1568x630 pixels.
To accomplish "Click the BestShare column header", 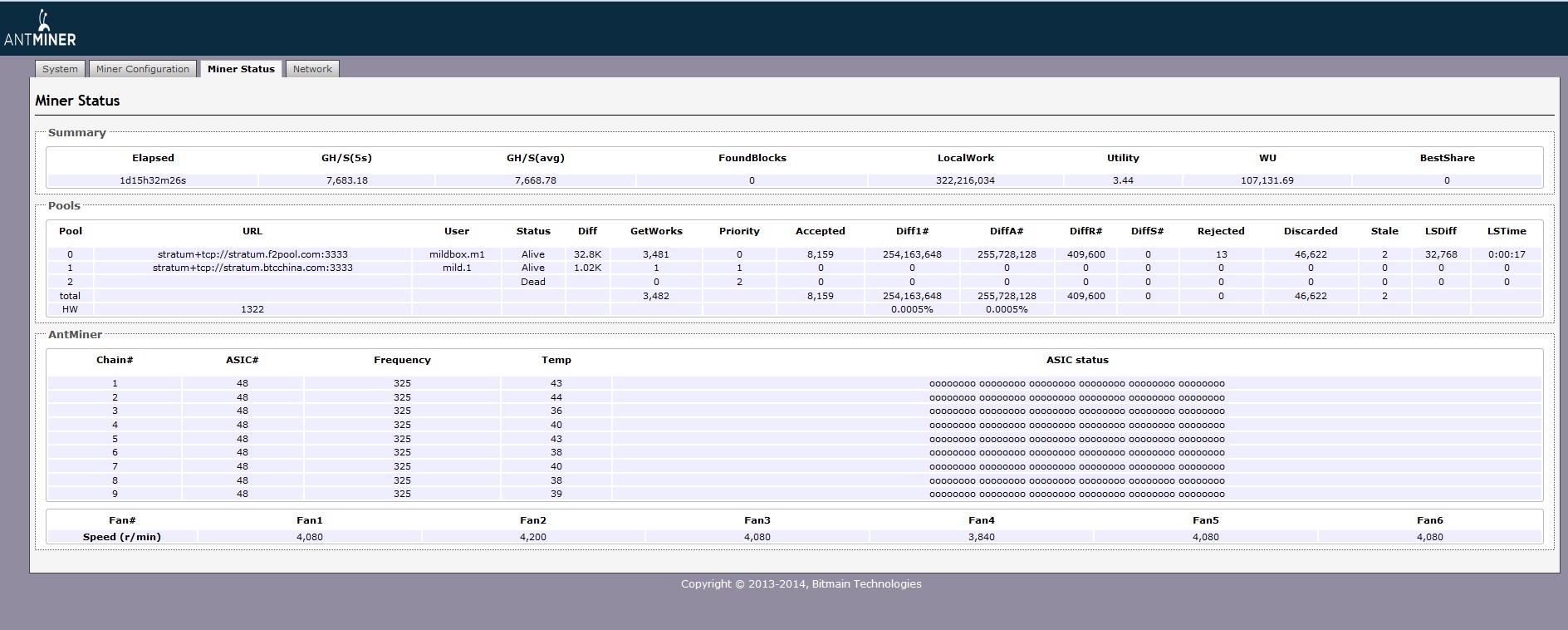I will coord(1447,158).
